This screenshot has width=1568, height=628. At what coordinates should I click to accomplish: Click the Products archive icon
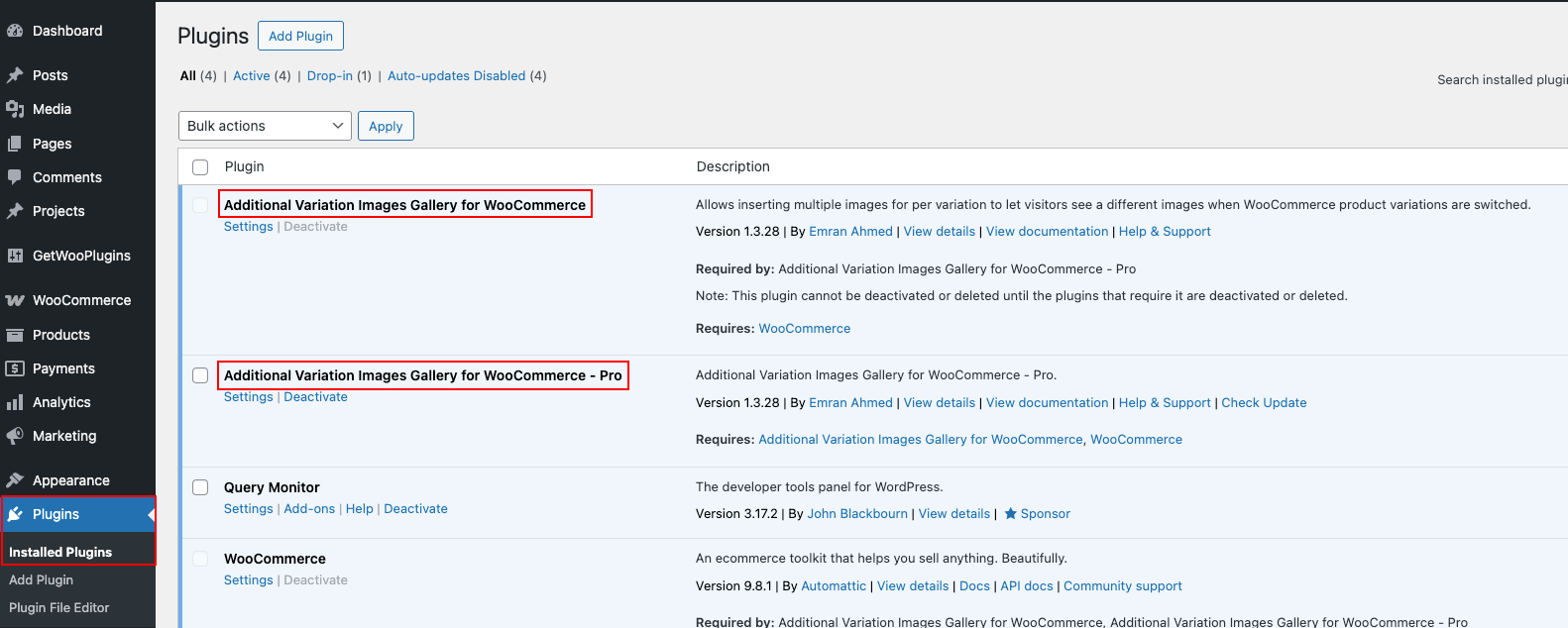[15, 335]
